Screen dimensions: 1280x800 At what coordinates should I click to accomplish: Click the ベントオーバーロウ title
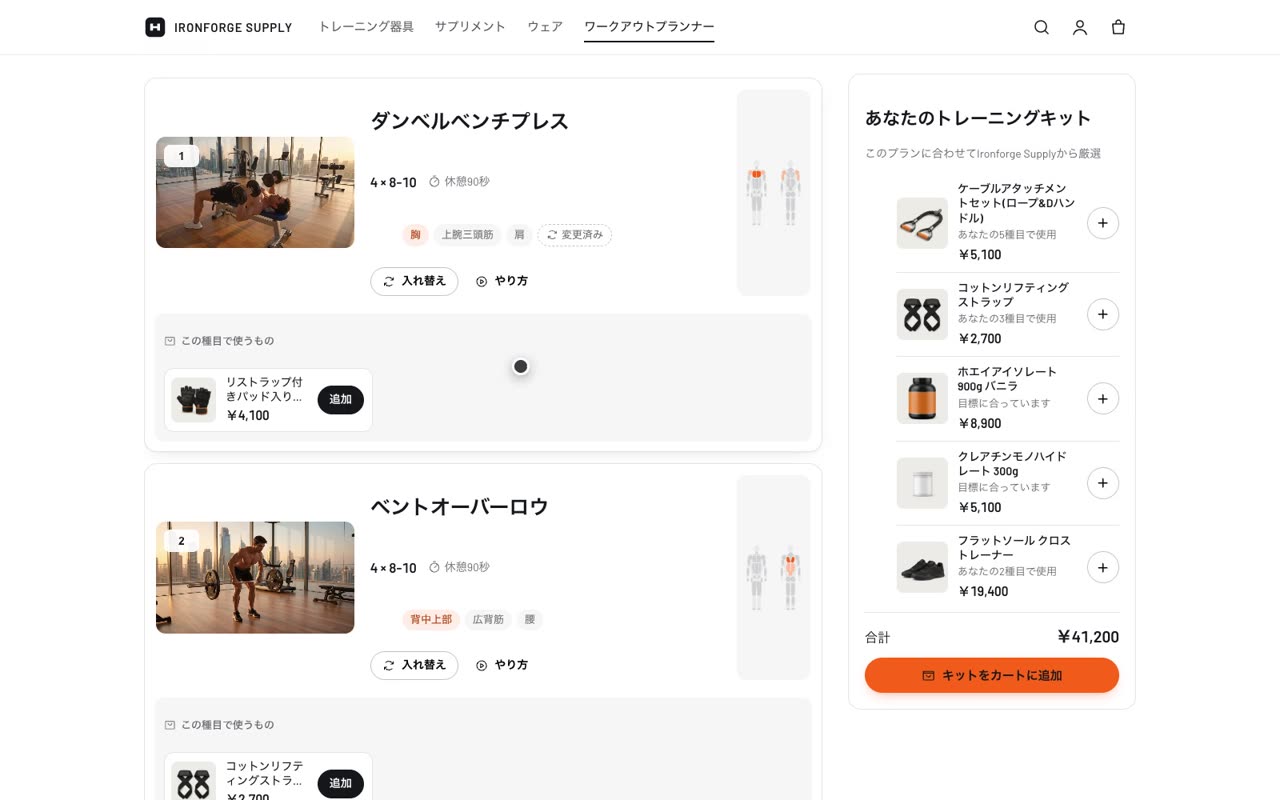[459, 507]
